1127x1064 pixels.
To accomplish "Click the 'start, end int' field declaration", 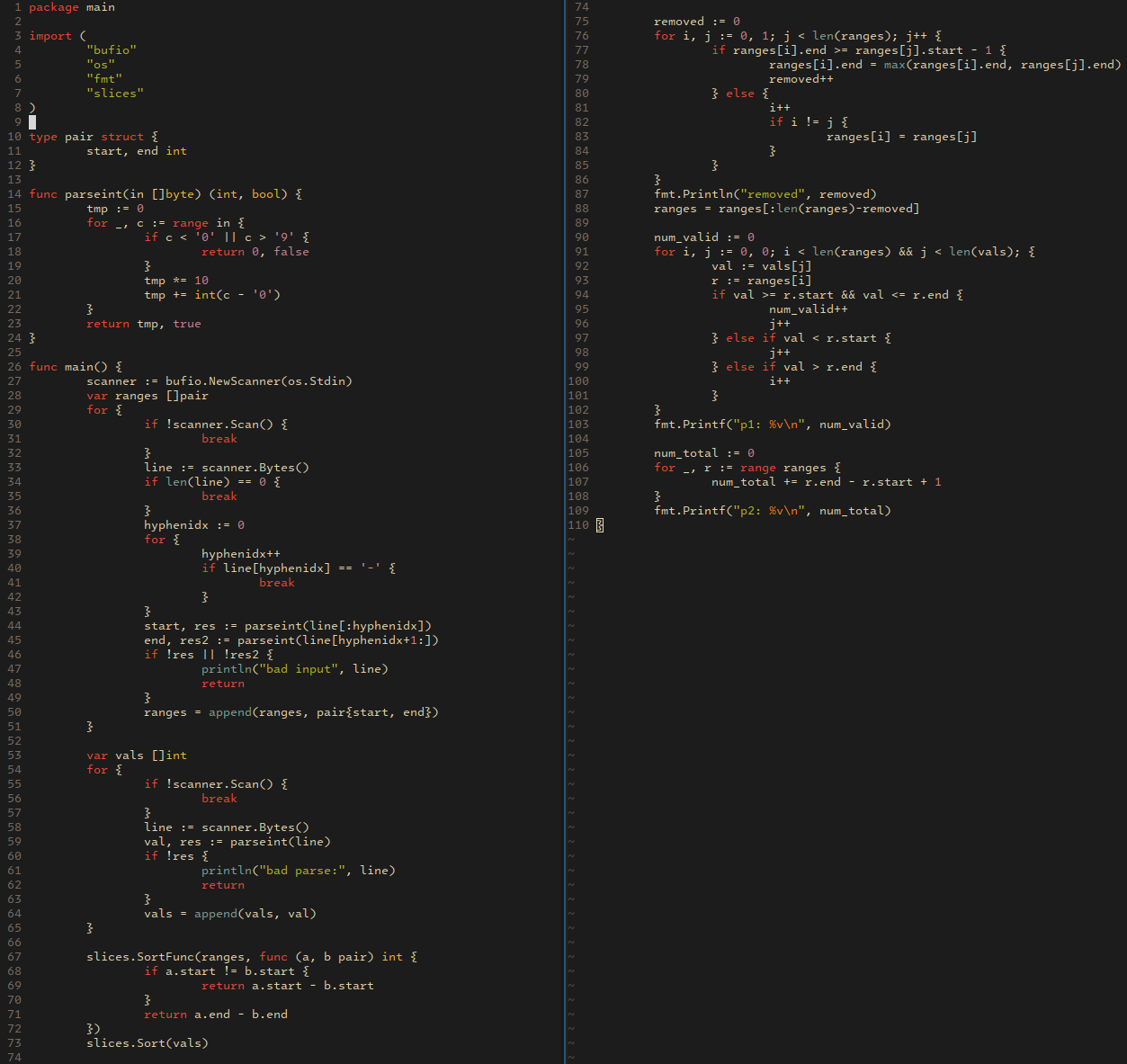I will pyautogui.click(x=137, y=151).
